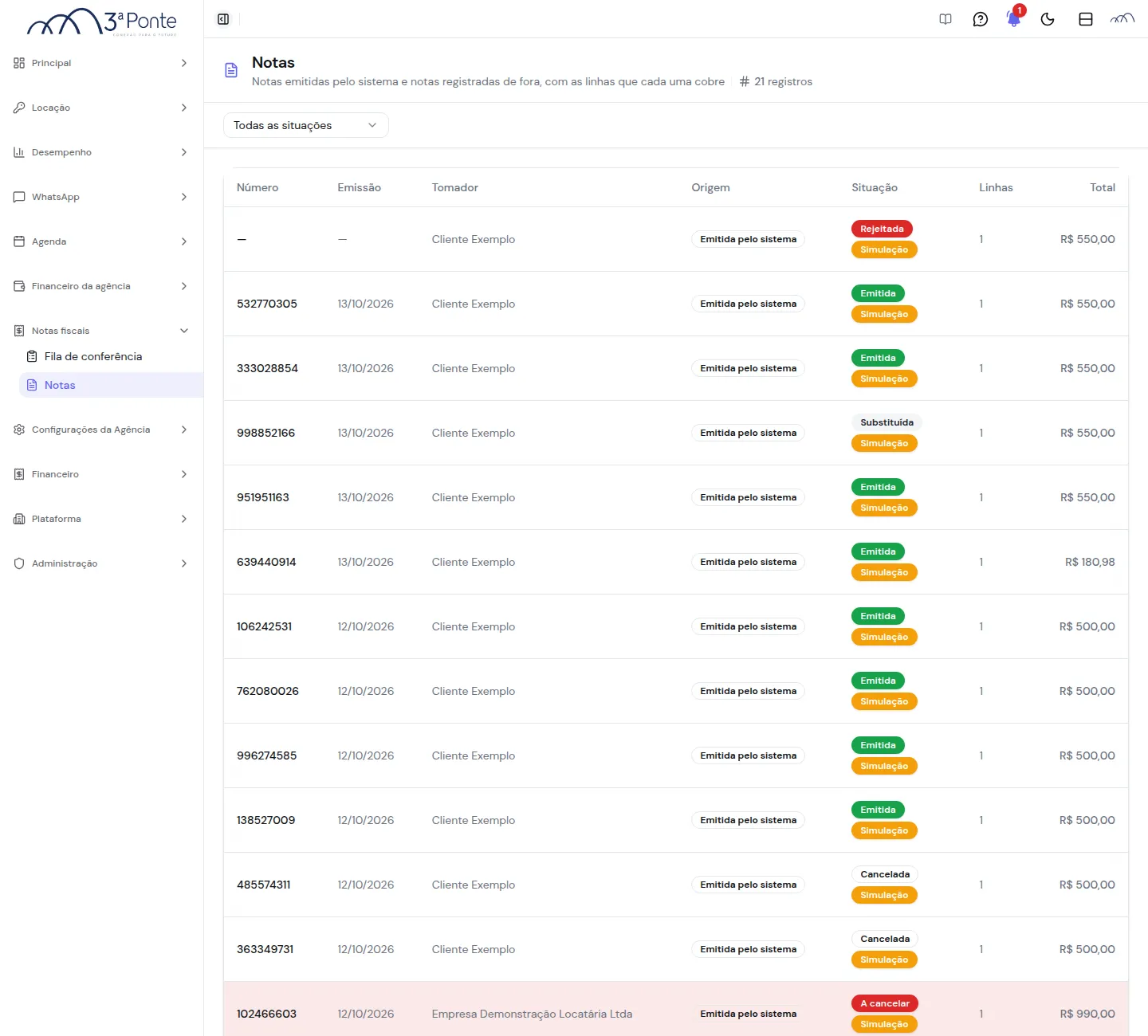This screenshot has width=1148, height=1036.
Task: Open the bridge profile icon at top right
Action: [1122, 19]
